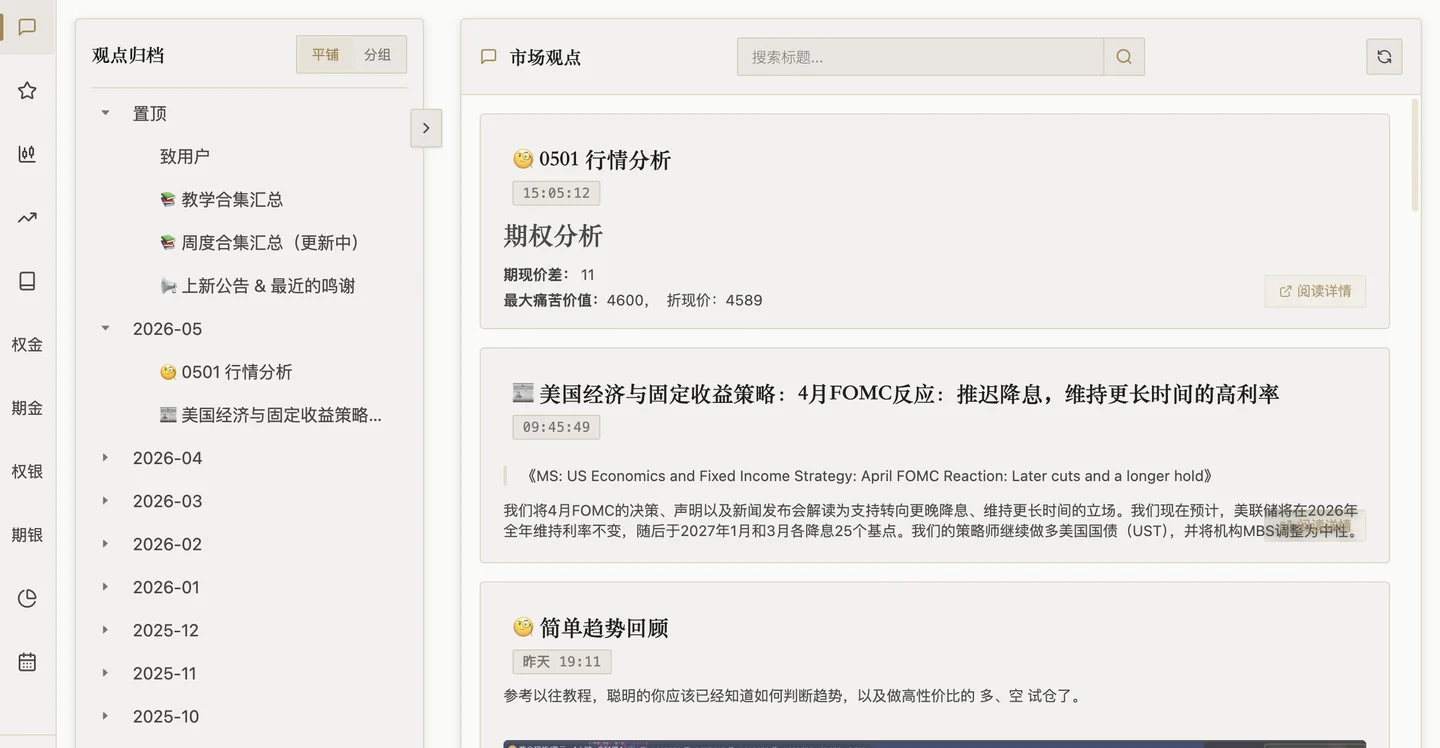Screen dimensions: 1440x748
Task: Click 阅读详情 button on 0501 card
Action: pos(1315,291)
